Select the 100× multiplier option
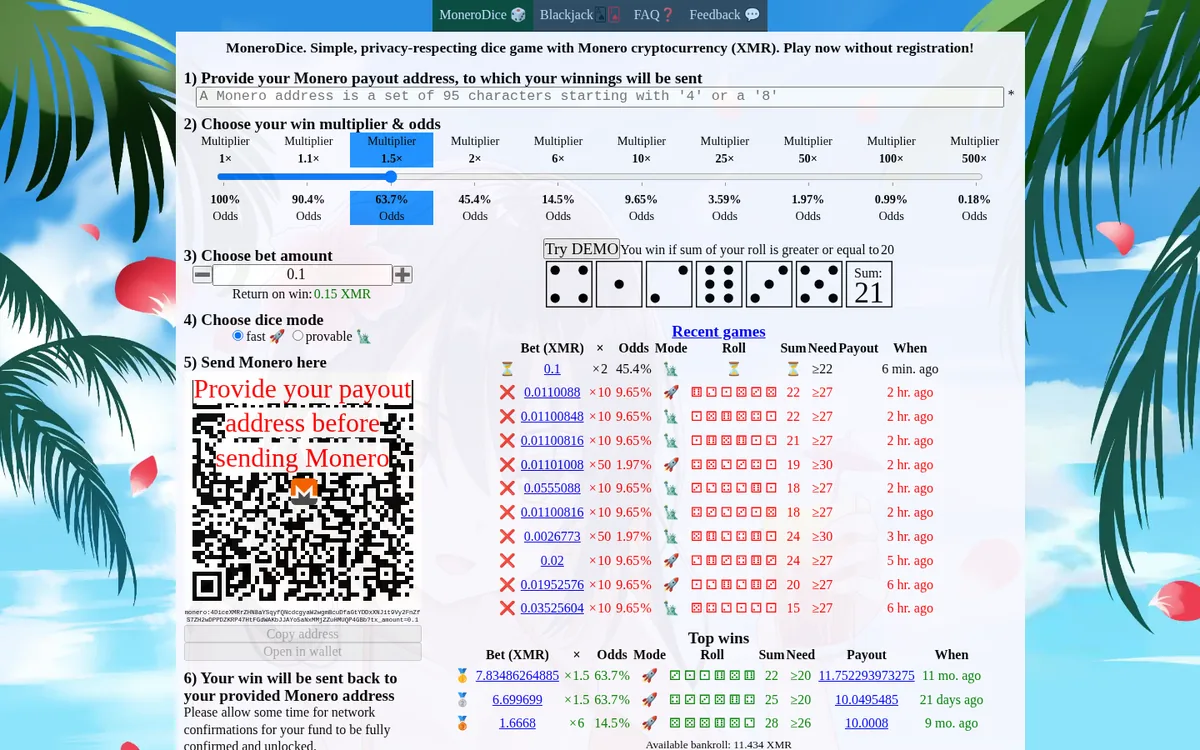Screen dimensions: 1200x750 coord(891,150)
